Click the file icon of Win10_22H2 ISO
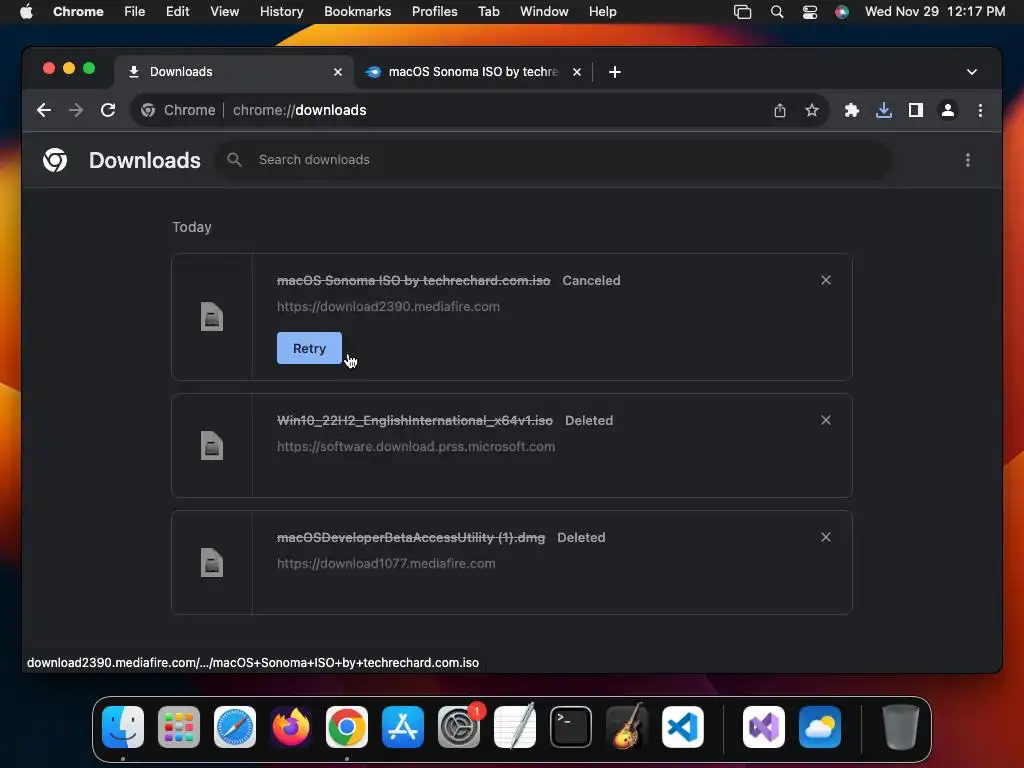Screen dimensions: 1024x768 click(212, 445)
